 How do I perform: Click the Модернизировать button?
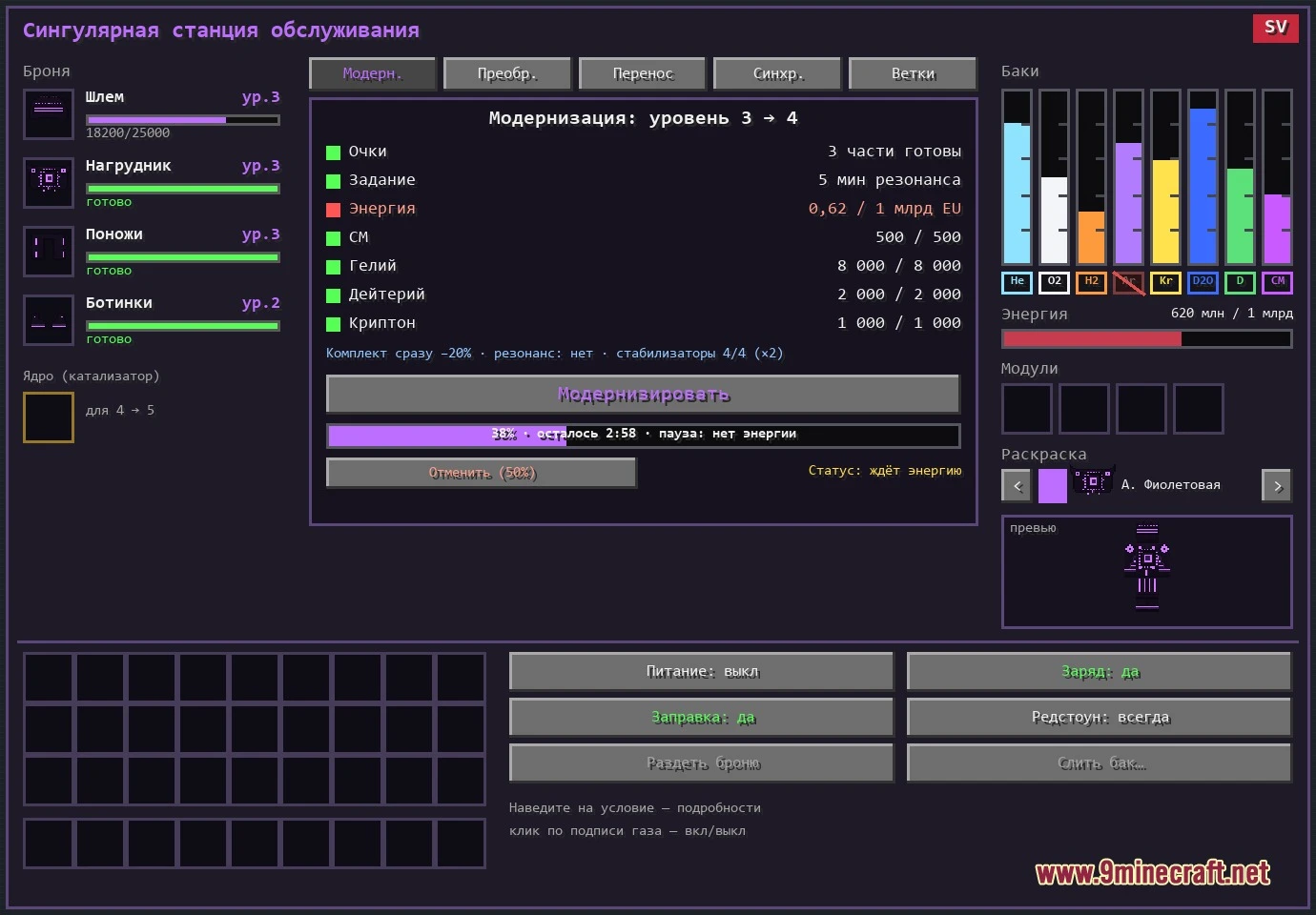[x=643, y=395]
